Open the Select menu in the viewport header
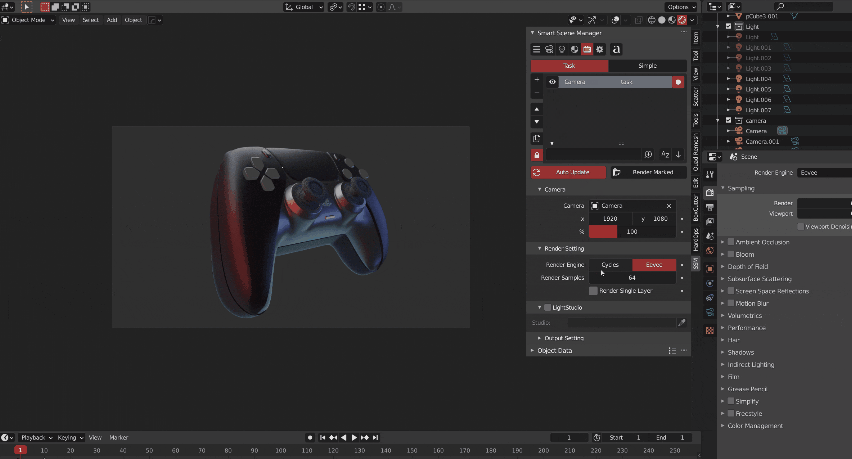This screenshot has width=852, height=459. coord(90,20)
